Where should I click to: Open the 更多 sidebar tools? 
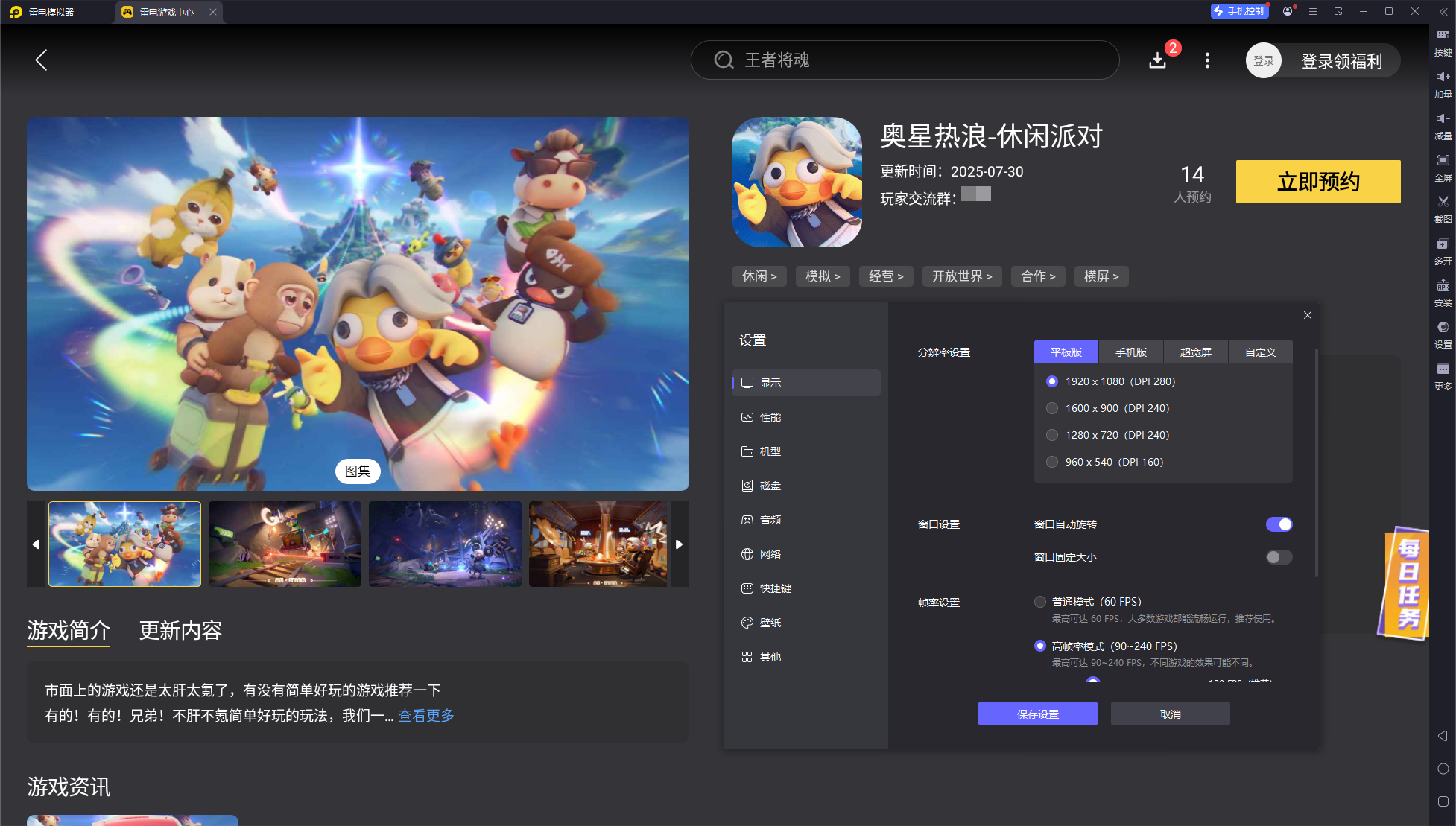point(1443,376)
